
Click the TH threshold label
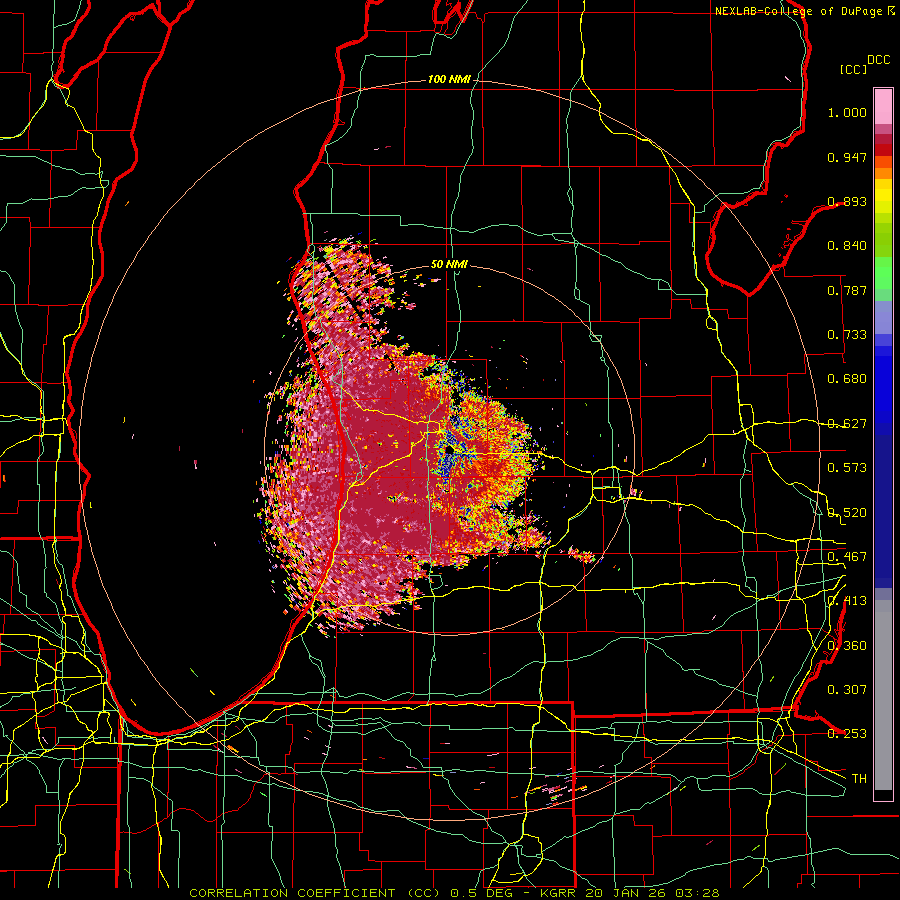click(859, 779)
